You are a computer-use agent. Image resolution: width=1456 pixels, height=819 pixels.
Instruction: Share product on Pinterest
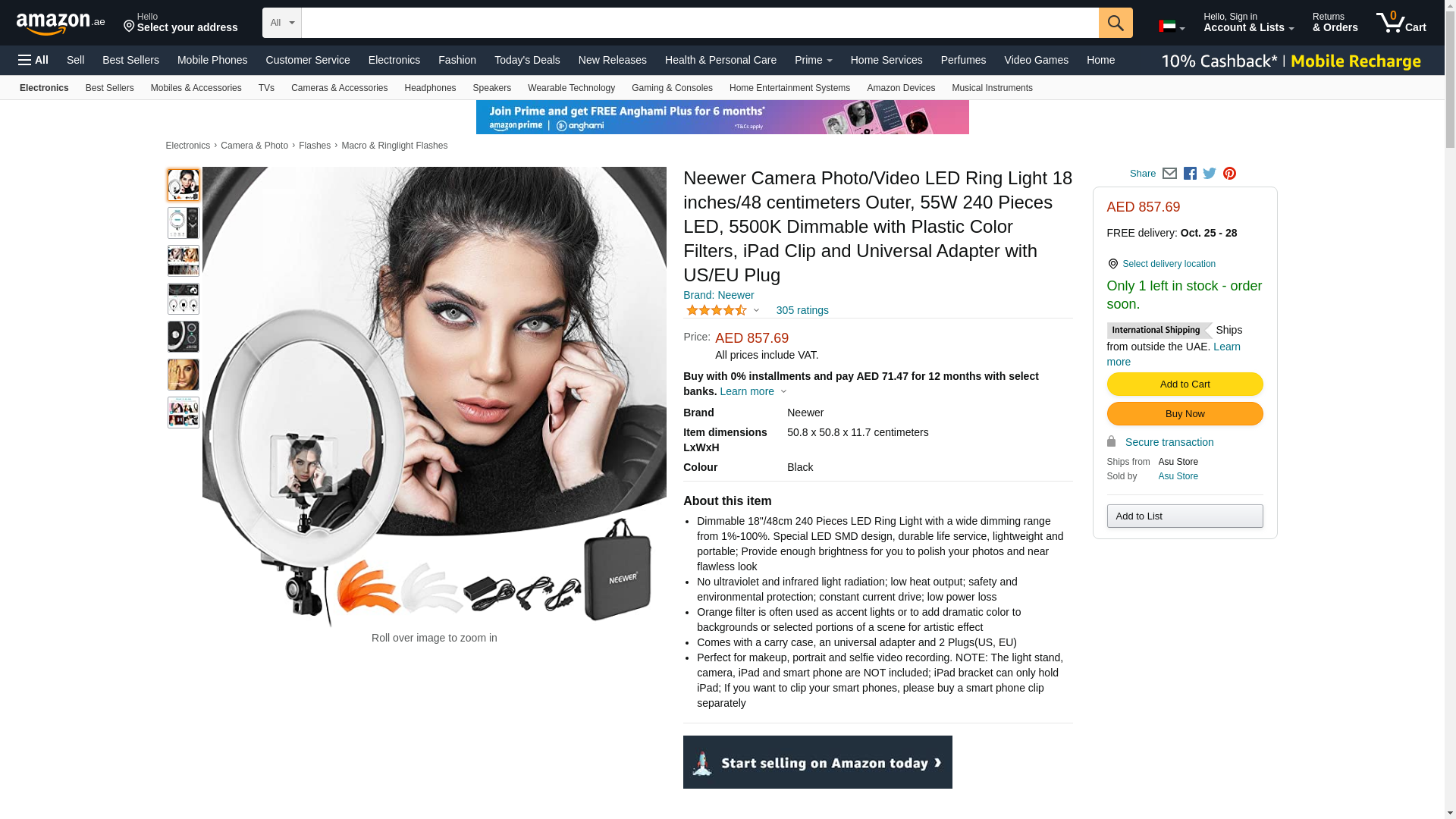click(x=1229, y=174)
